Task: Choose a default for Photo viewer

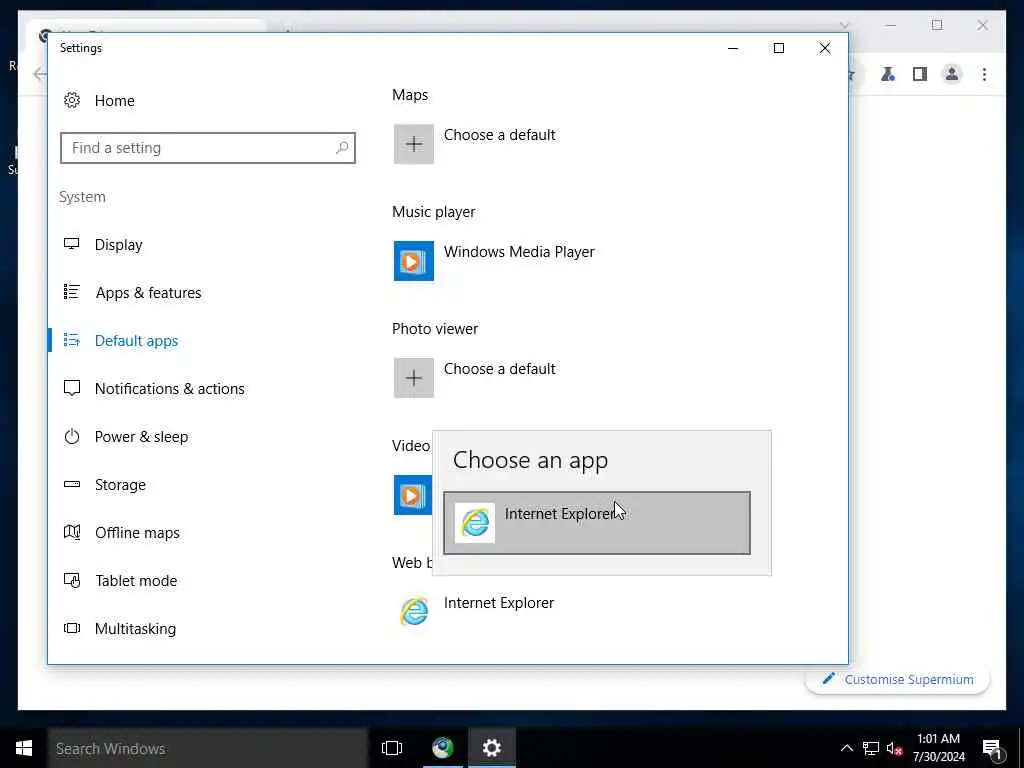Action: pos(500,368)
